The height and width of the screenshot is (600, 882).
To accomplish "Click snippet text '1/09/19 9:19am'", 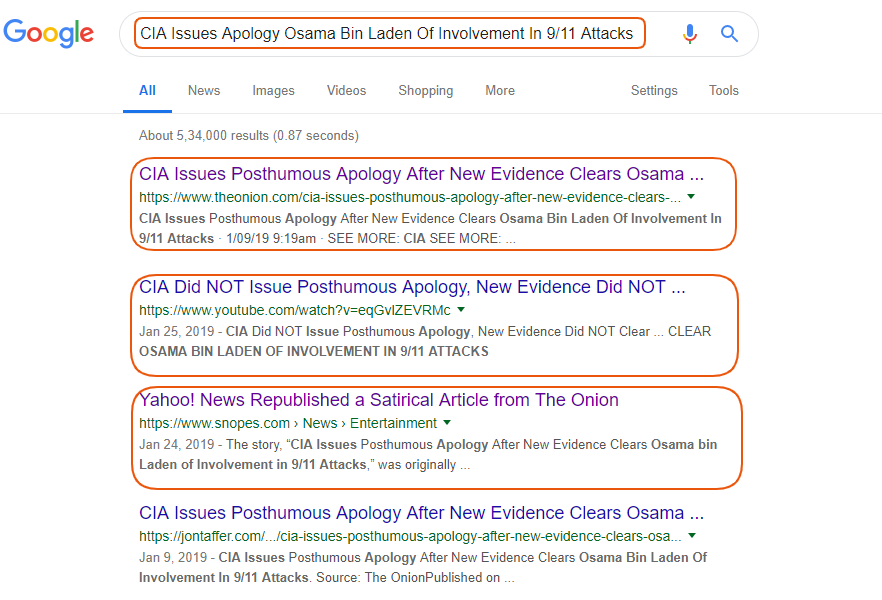I will tap(271, 238).
